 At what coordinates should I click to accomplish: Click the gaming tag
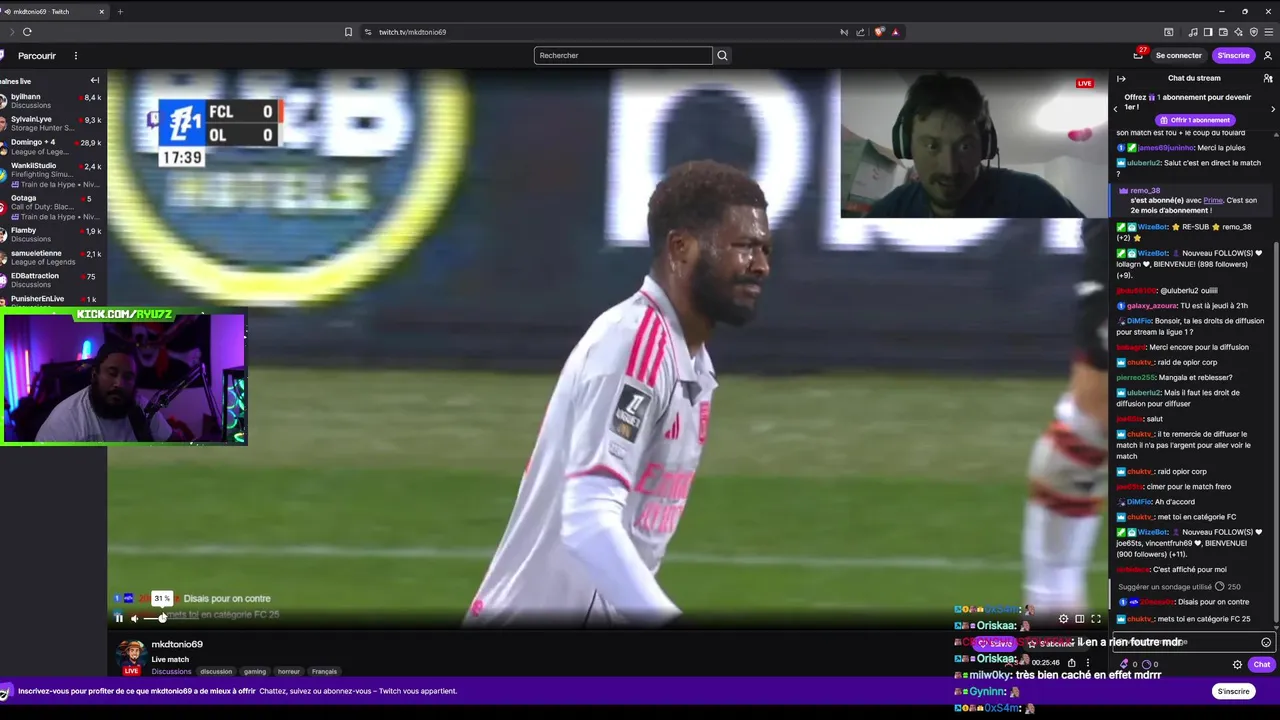(255, 672)
